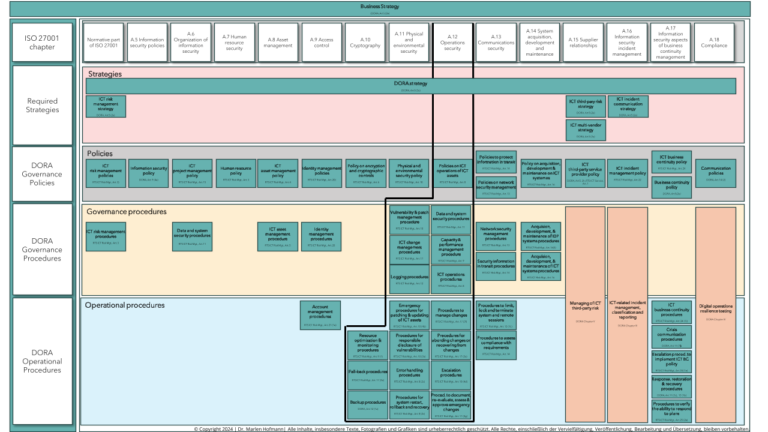Select the 'Information security policy' box
This screenshot has height=432, width=768.
pos(148,173)
